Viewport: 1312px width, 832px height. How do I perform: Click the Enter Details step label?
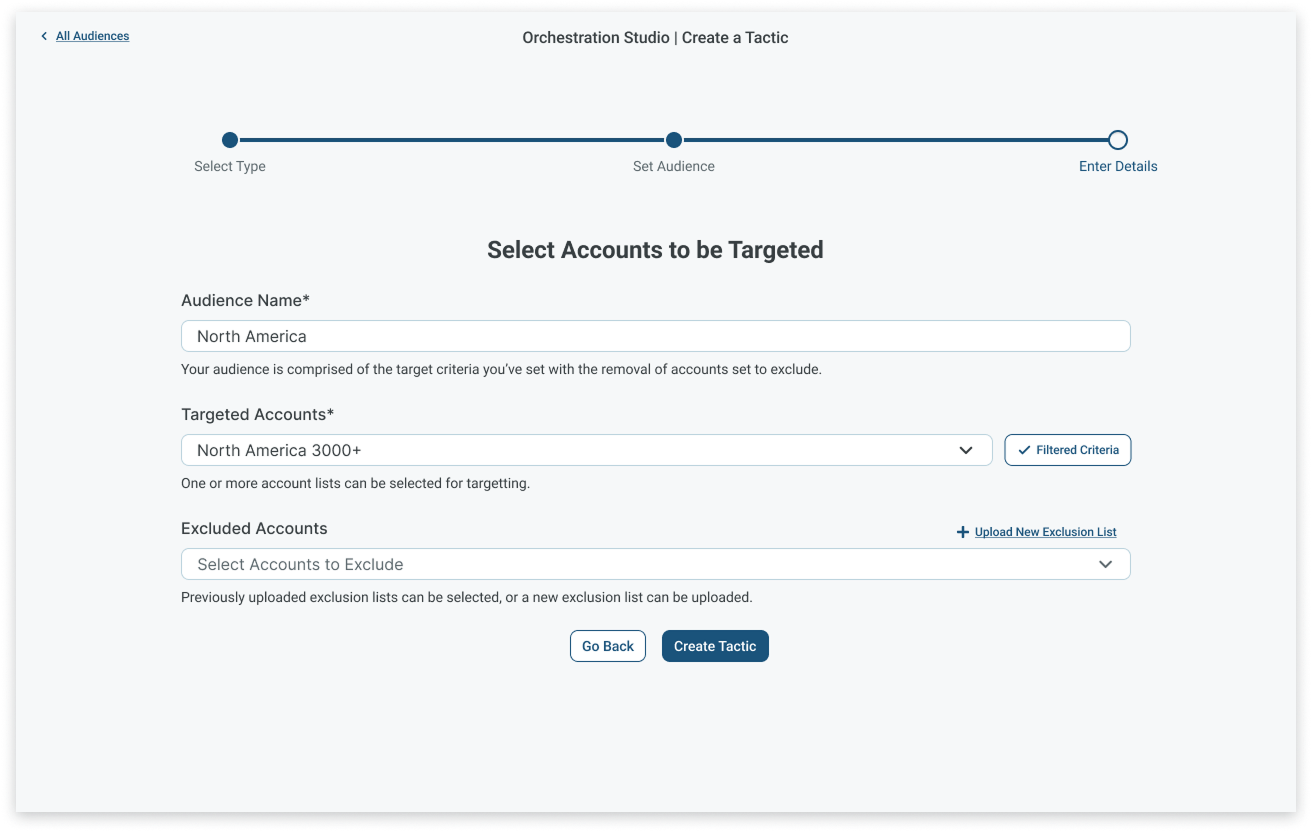1118,166
